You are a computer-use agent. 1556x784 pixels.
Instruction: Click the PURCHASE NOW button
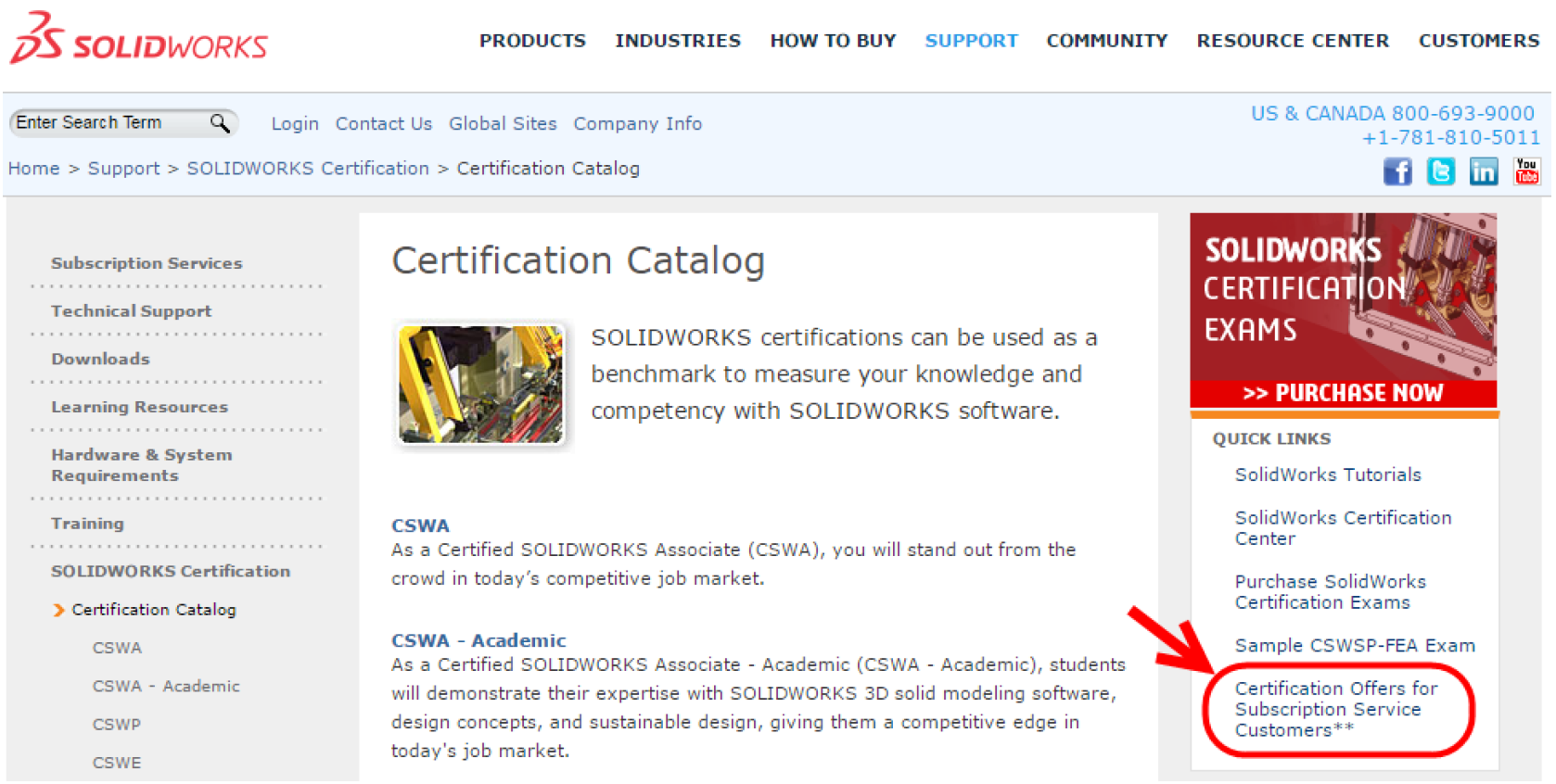[1343, 393]
